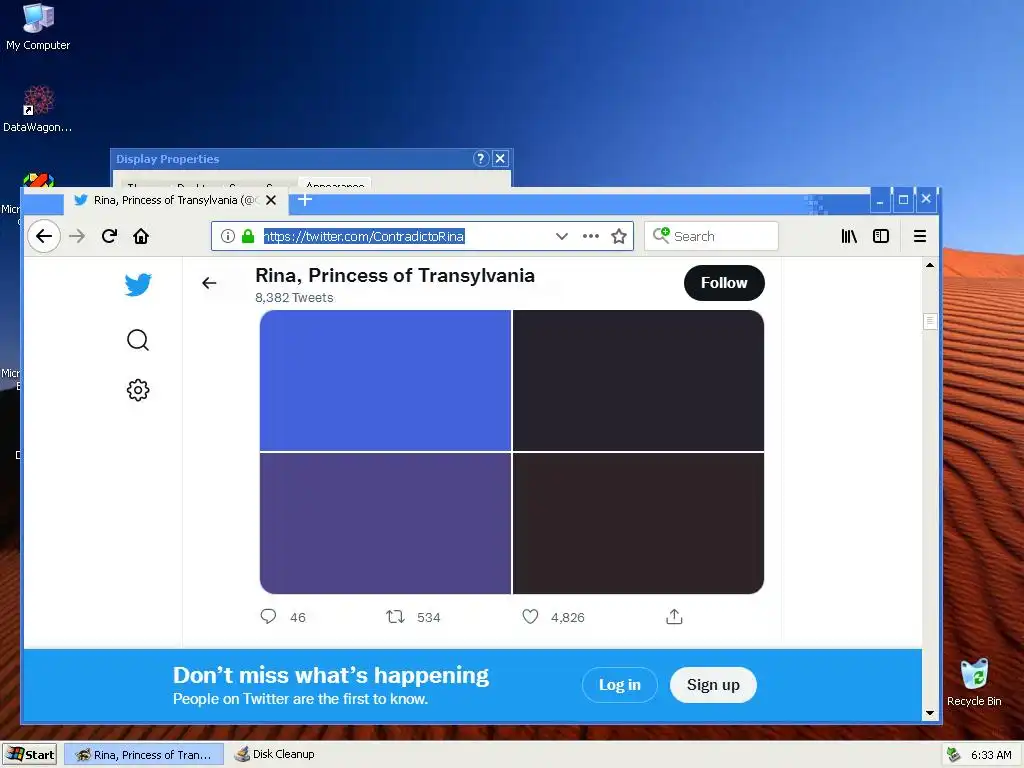
Task: Click the reply icon with 46 replies
Action: click(268, 616)
